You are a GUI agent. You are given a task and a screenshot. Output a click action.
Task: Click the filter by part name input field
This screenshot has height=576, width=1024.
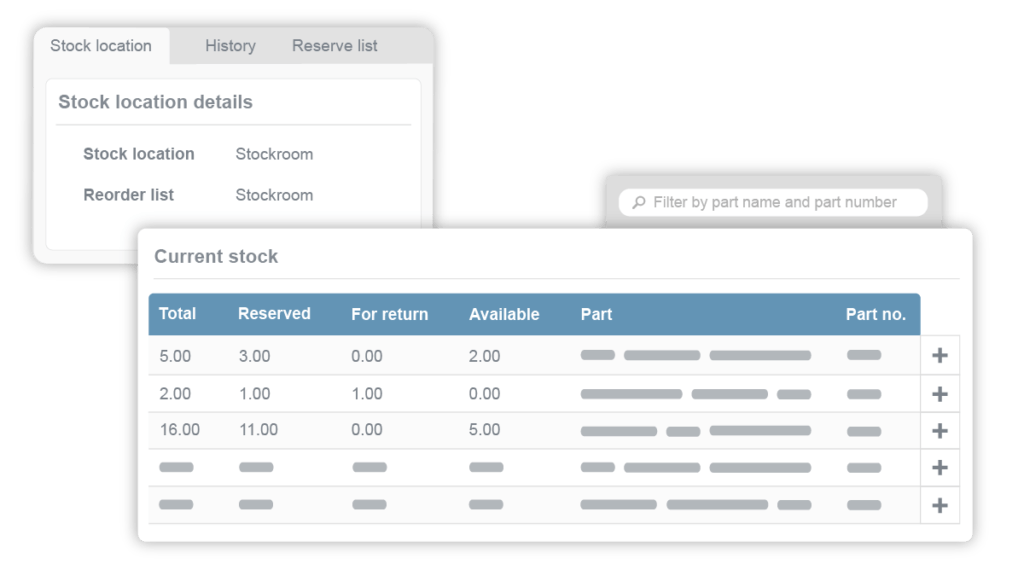[780, 202]
